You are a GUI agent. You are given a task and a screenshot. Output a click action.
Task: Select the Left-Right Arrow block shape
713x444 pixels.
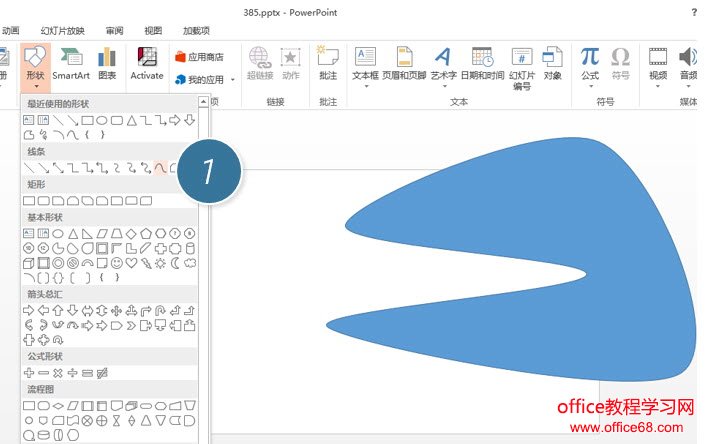tap(87, 311)
